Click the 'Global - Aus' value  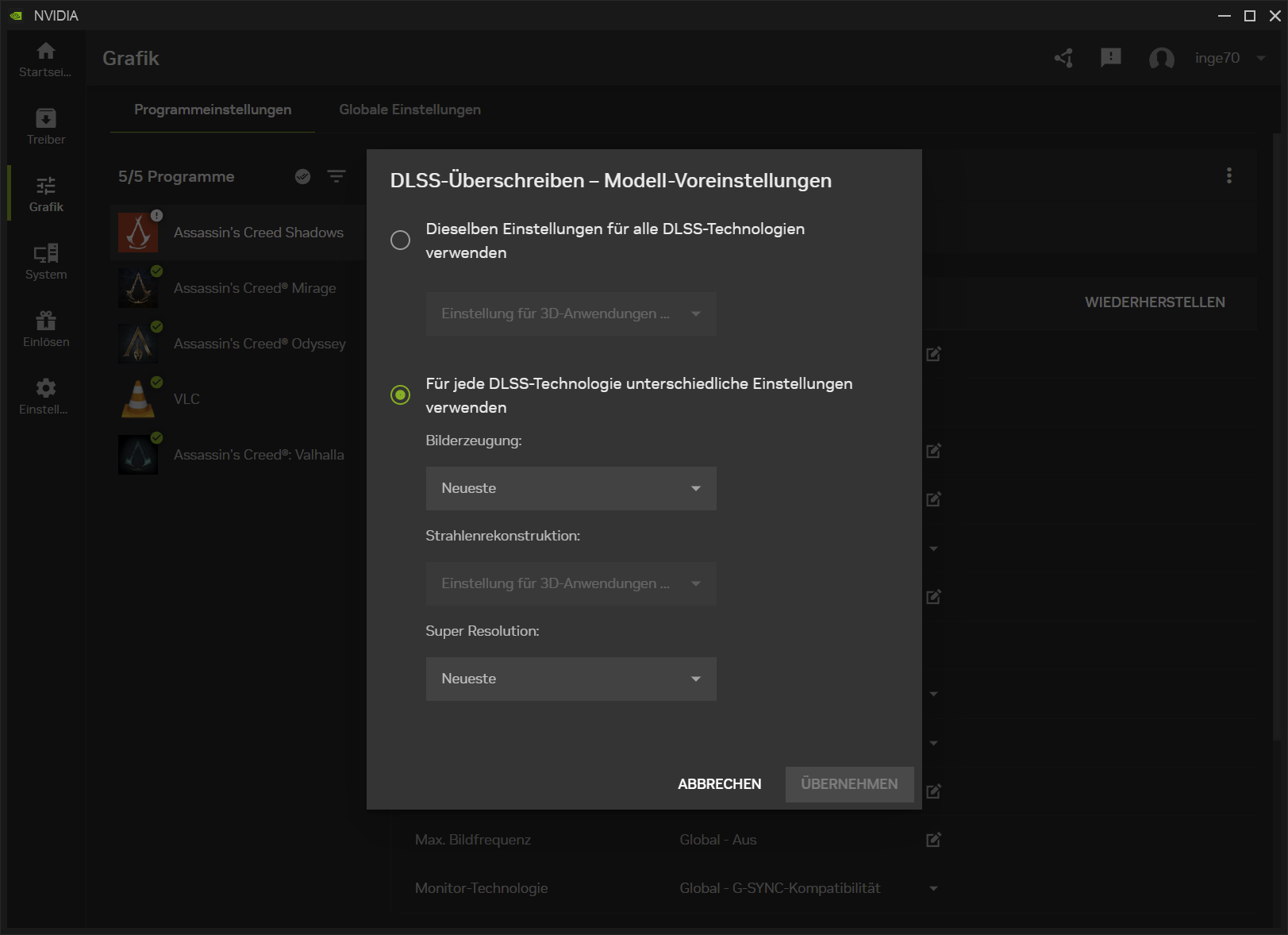tap(718, 840)
